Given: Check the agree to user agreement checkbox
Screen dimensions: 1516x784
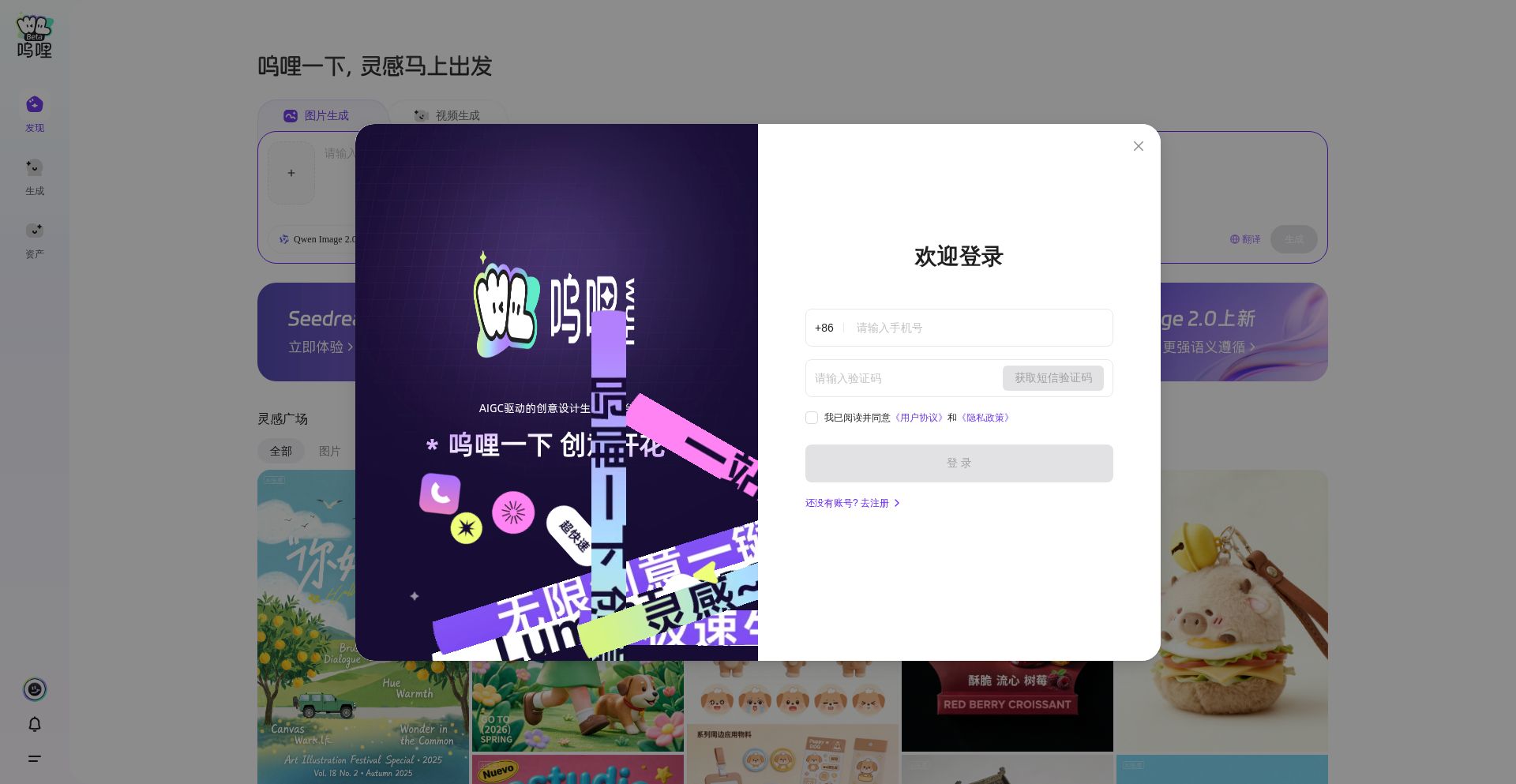Looking at the screenshot, I should pyautogui.click(x=812, y=418).
